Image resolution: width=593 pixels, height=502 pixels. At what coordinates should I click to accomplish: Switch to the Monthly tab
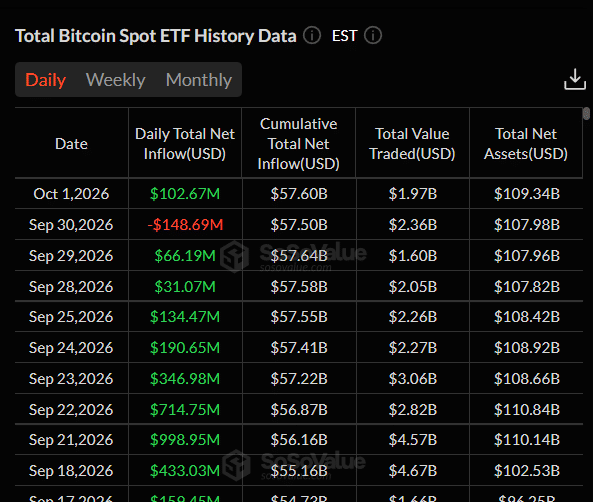[199, 80]
